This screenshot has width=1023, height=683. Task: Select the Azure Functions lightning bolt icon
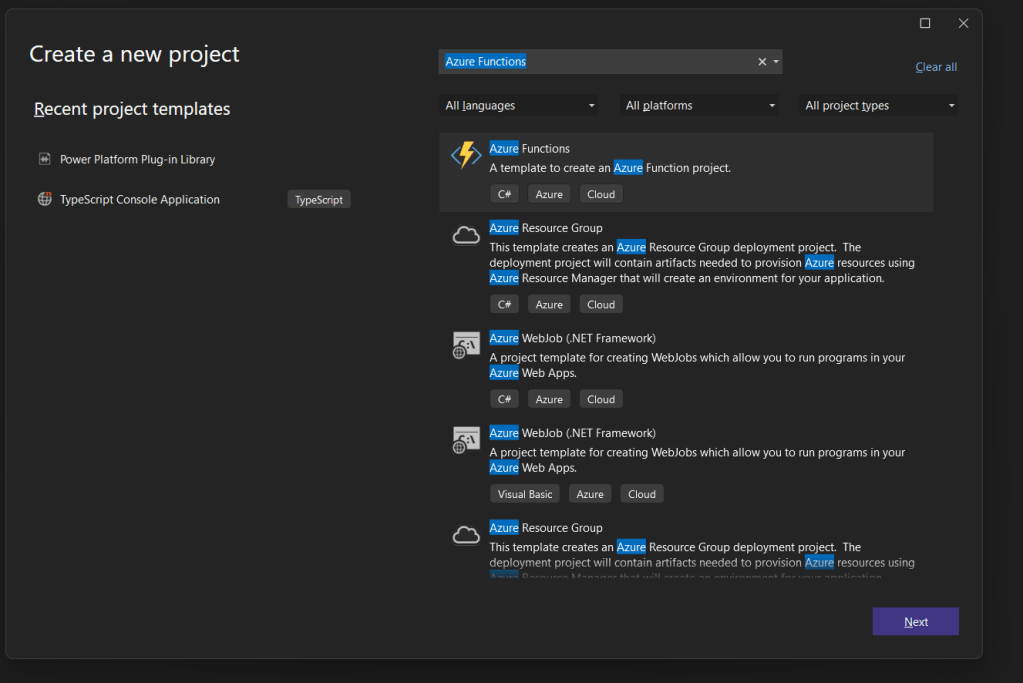465,155
